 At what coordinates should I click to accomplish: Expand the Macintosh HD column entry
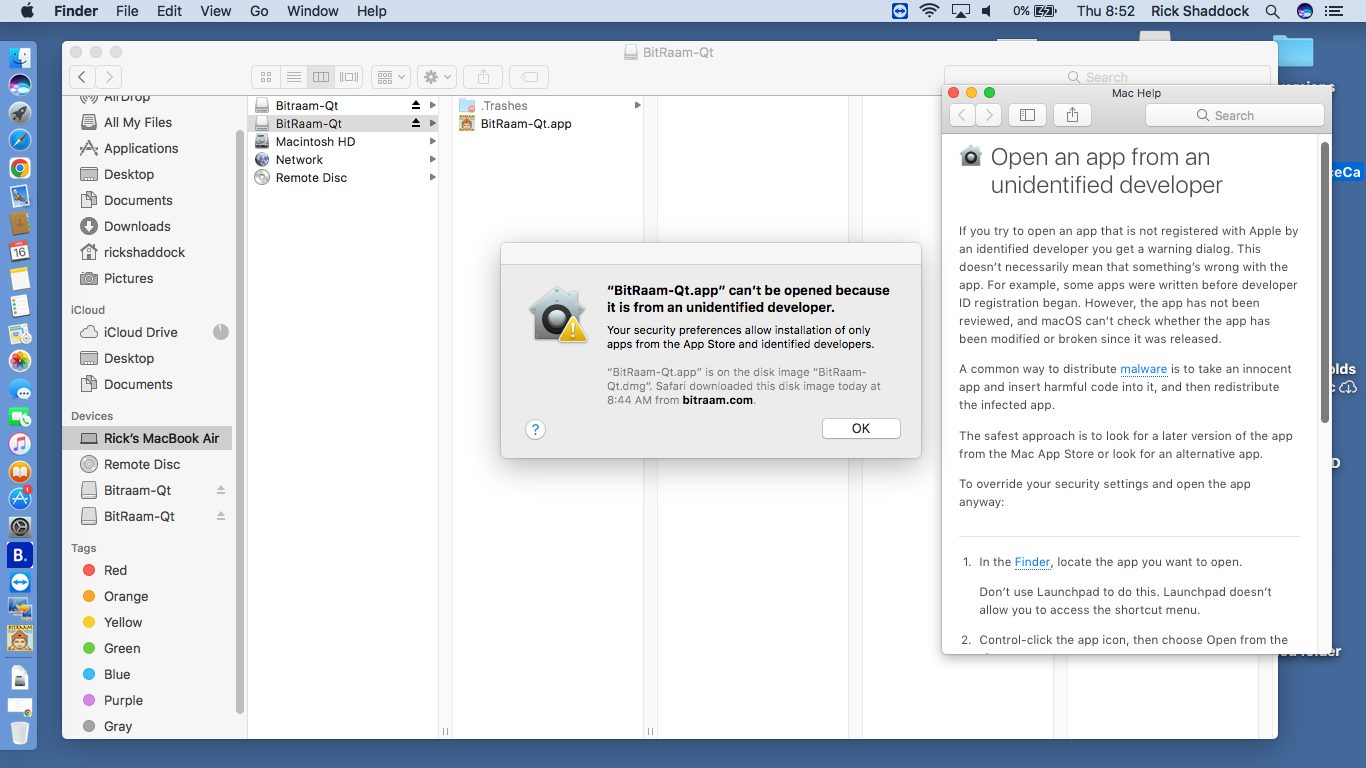click(x=432, y=142)
